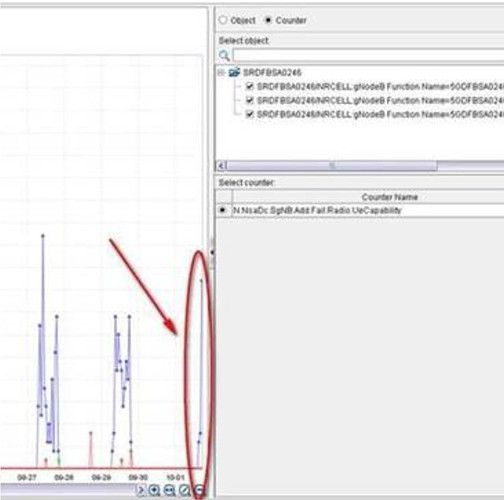Viewport: 504px width, 500px height.
Task: Click the chart's bottom horizontal scrollbar
Action: pos(68,490)
